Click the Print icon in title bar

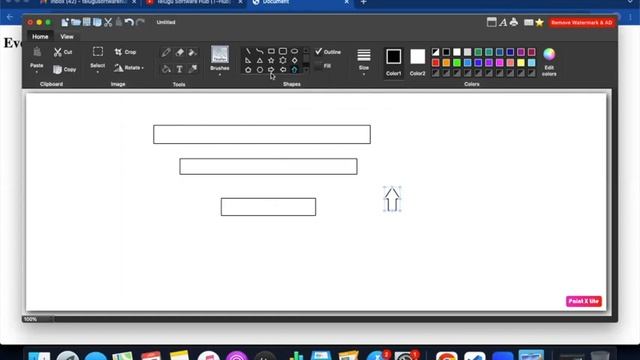point(514,22)
